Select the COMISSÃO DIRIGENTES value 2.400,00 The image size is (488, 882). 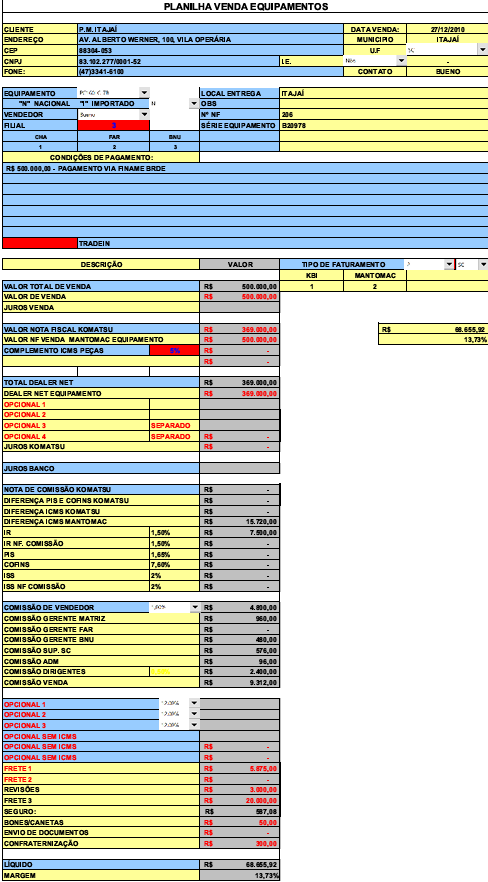(240, 672)
